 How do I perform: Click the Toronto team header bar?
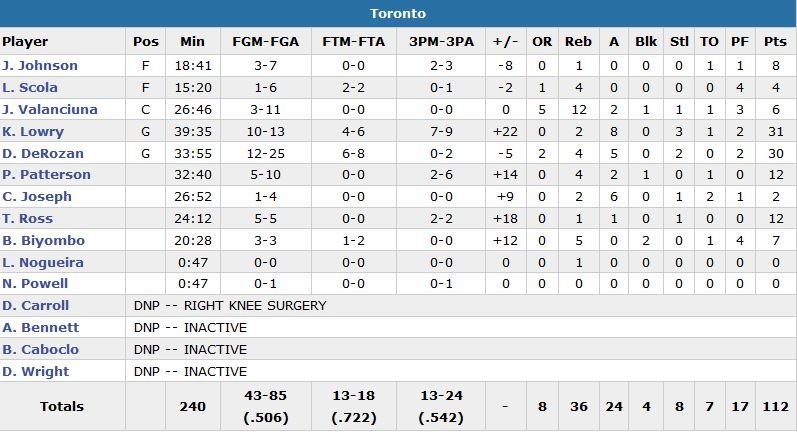click(398, 14)
